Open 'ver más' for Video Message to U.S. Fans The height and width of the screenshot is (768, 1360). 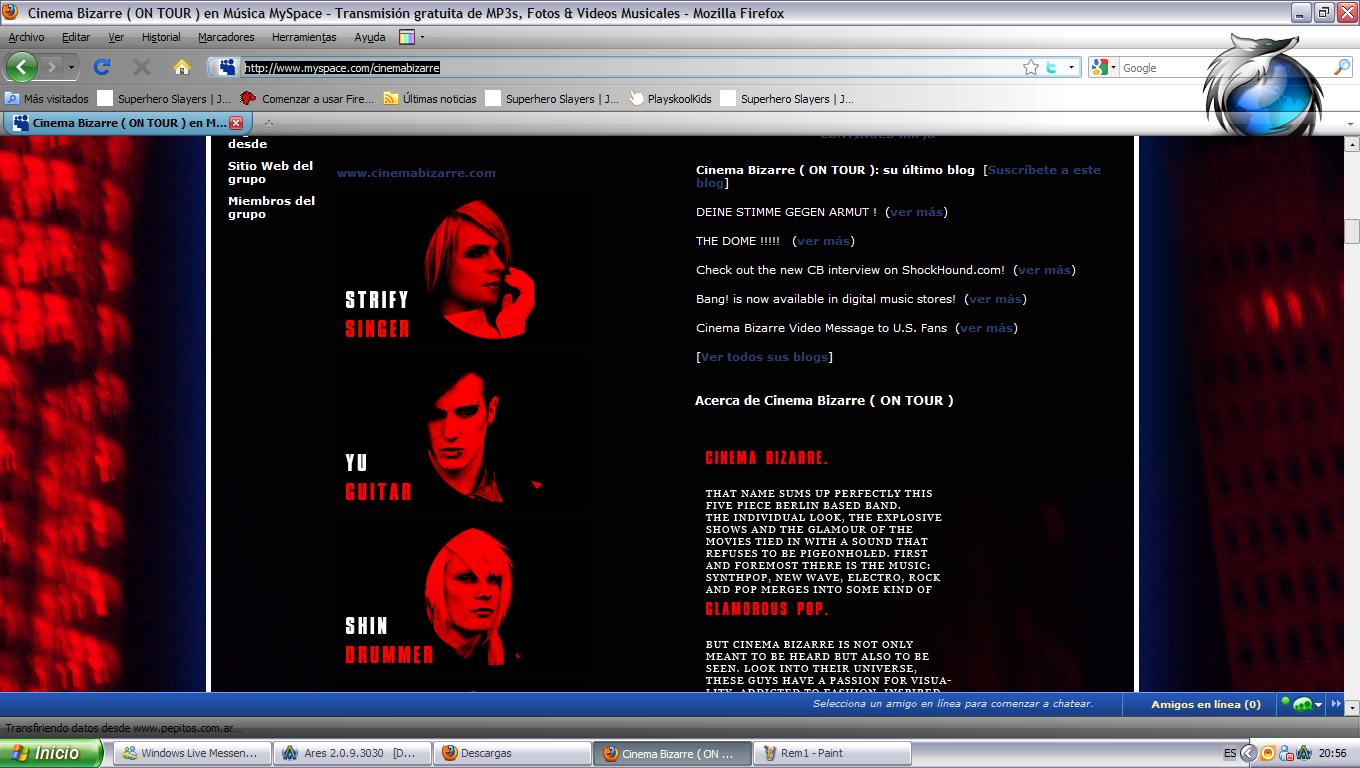point(986,328)
